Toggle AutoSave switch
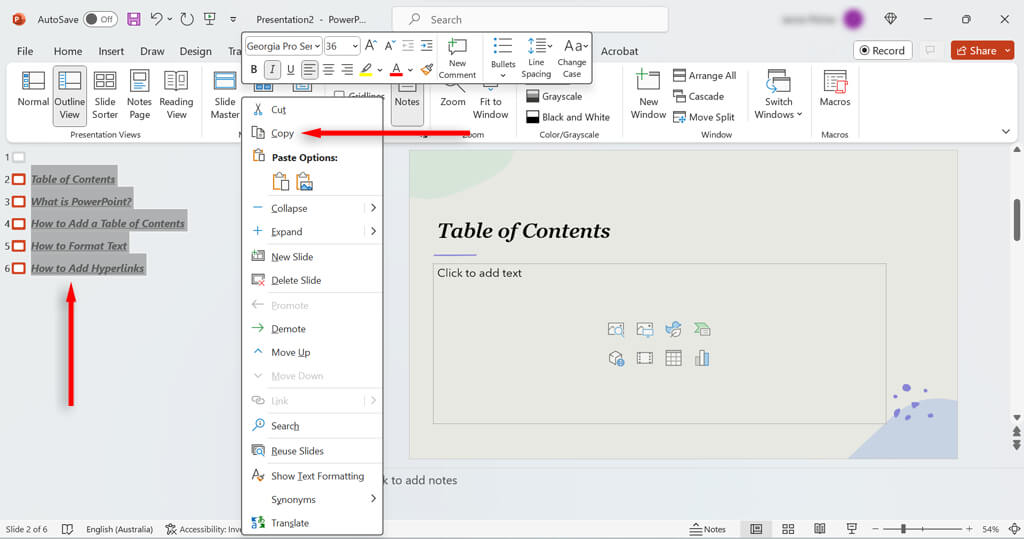Viewport: 1024px width, 539px height. point(99,19)
